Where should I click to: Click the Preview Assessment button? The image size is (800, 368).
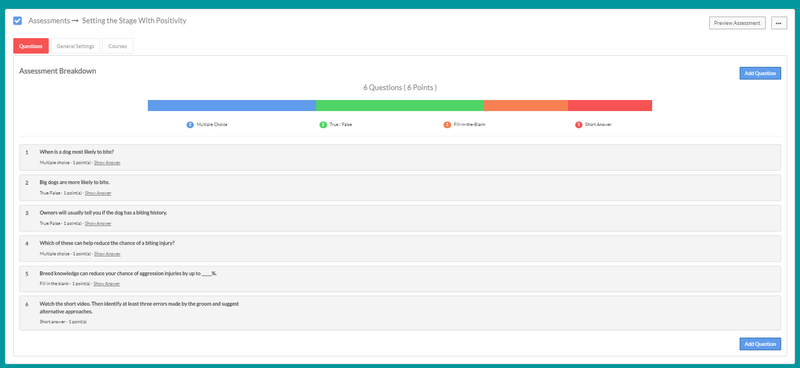(737, 23)
